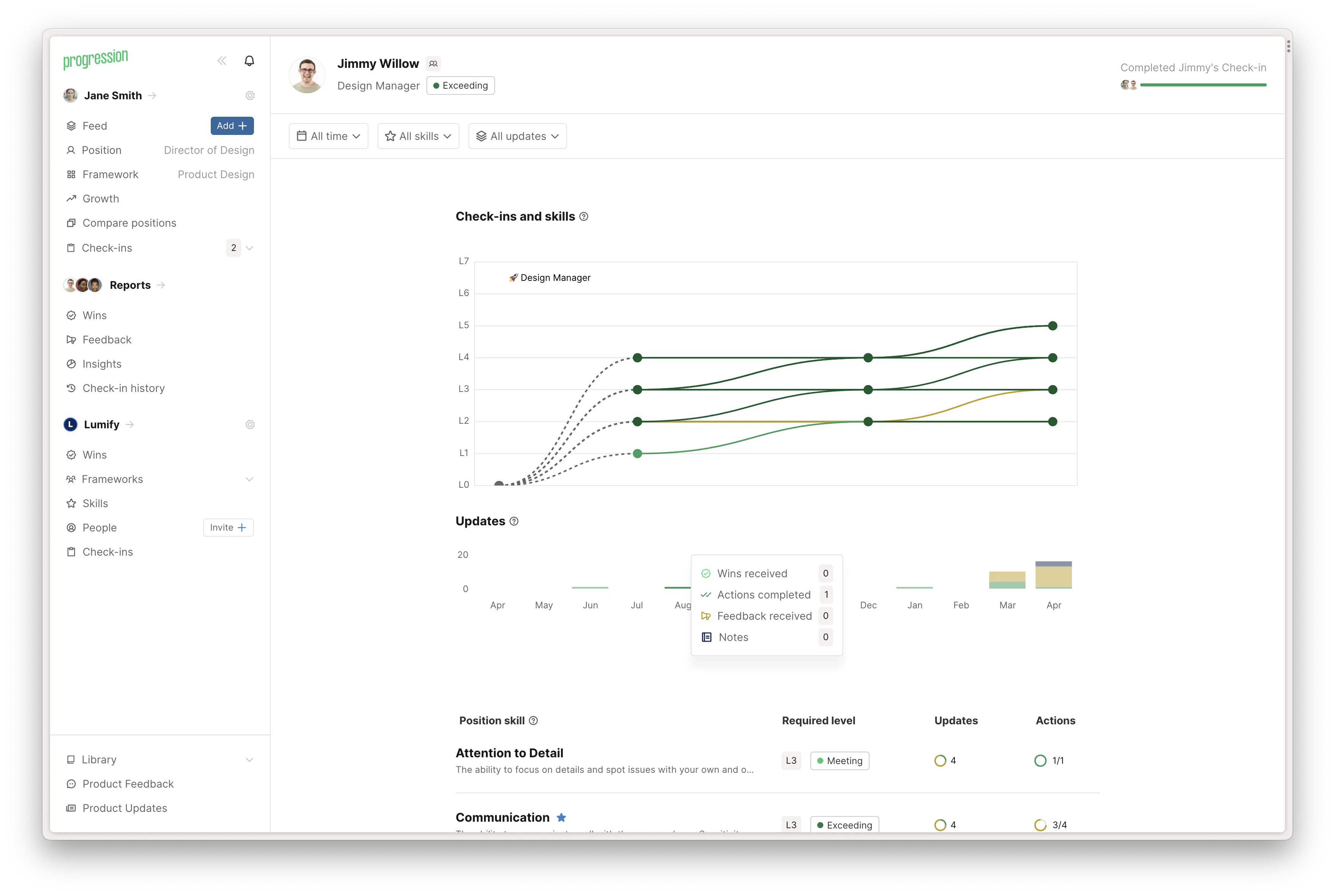Click the Add button next to Feed

coord(232,126)
